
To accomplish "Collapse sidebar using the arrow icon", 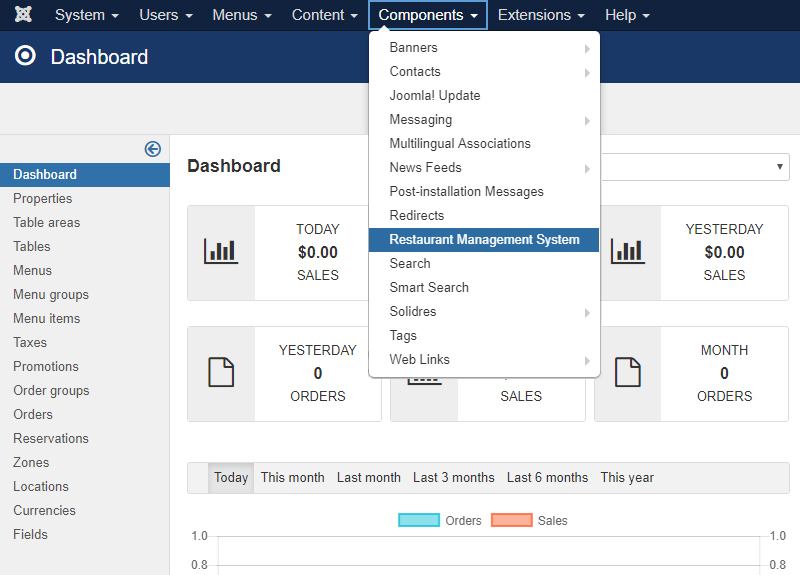I will pyautogui.click(x=153, y=149).
